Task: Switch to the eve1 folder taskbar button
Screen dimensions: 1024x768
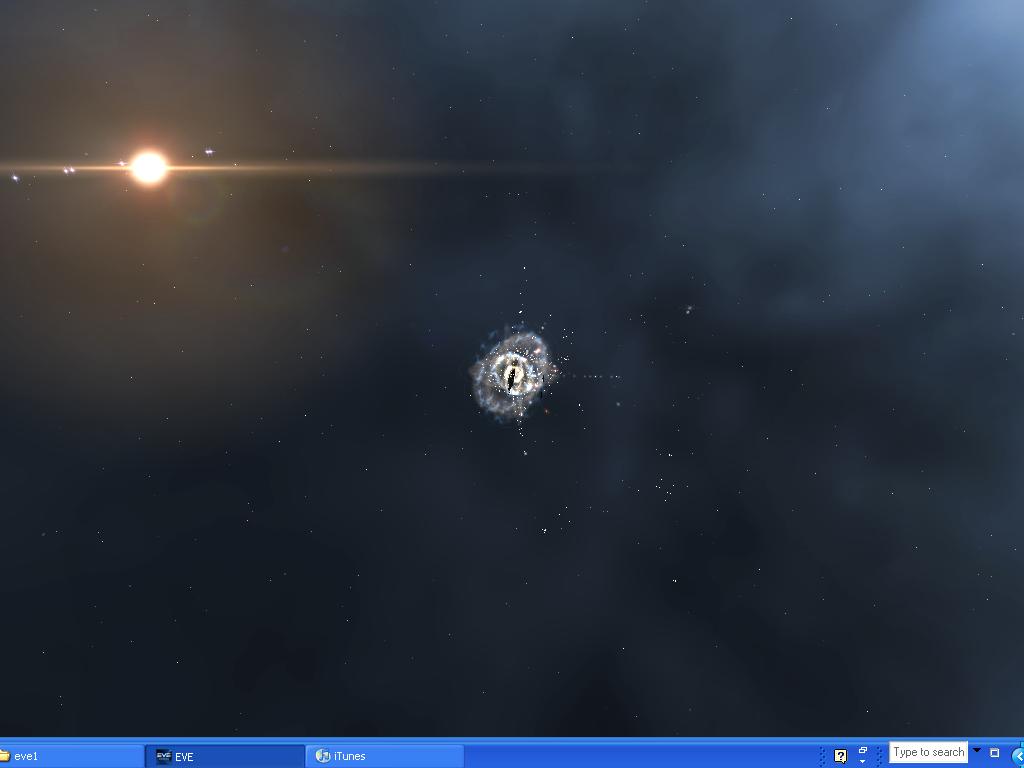Action: [x=71, y=756]
